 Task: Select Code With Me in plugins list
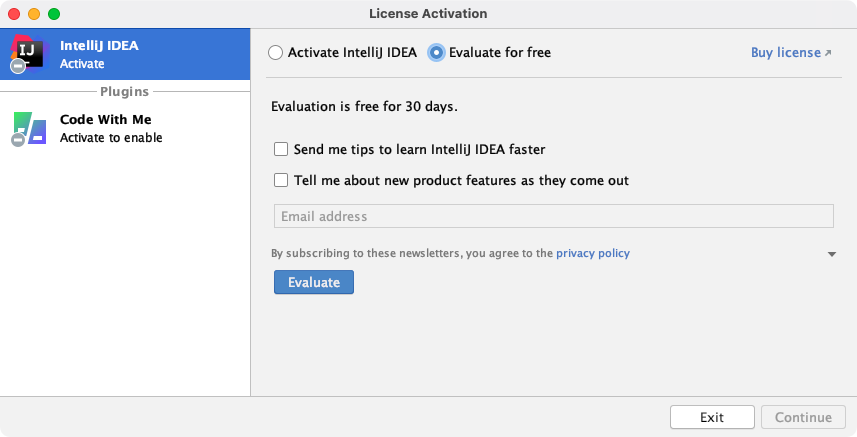click(x=125, y=128)
